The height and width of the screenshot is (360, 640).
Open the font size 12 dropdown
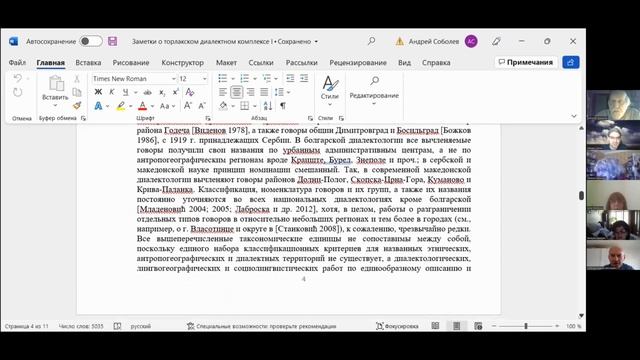point(204,79)
